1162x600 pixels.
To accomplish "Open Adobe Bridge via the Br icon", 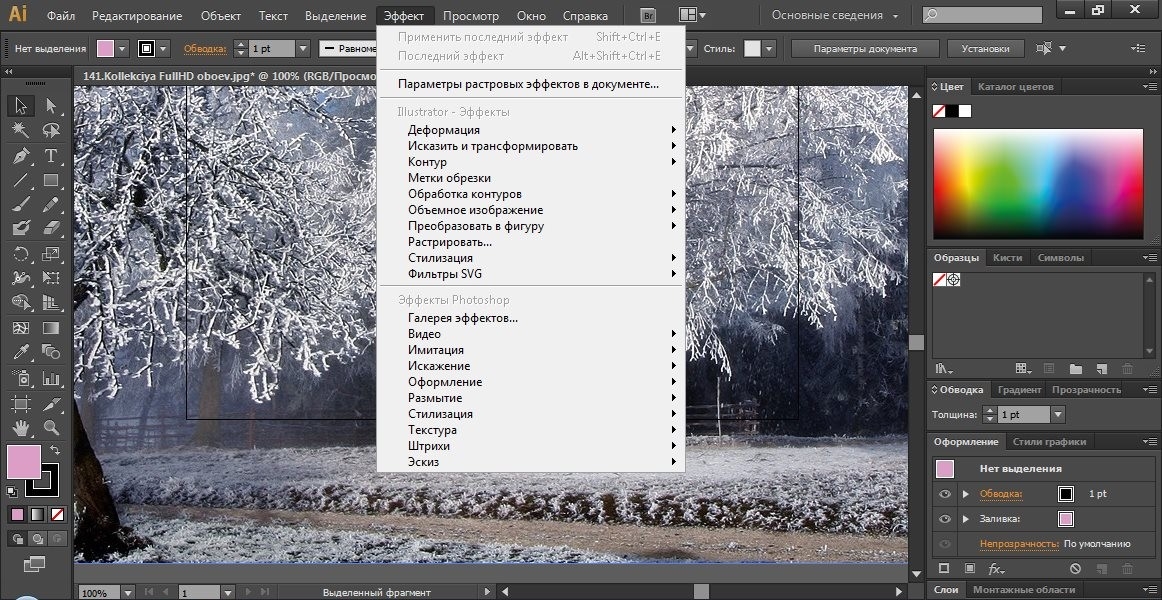I will 648,16.
